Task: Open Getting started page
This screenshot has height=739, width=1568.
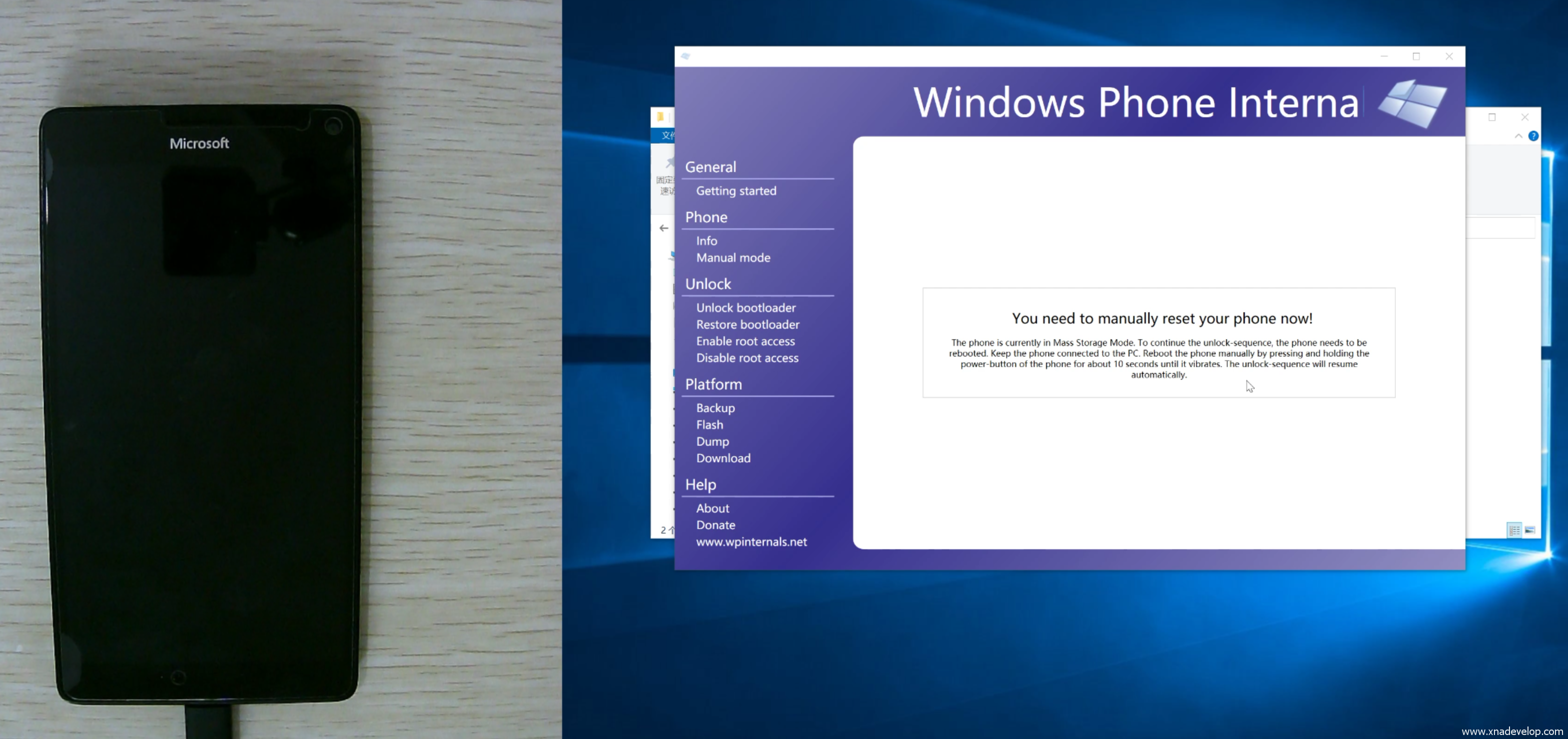Action: pyautogui.click(x=736, y=190)
